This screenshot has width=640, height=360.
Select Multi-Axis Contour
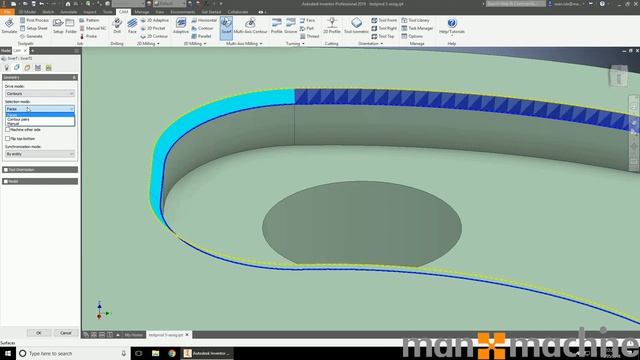point(250,26)
